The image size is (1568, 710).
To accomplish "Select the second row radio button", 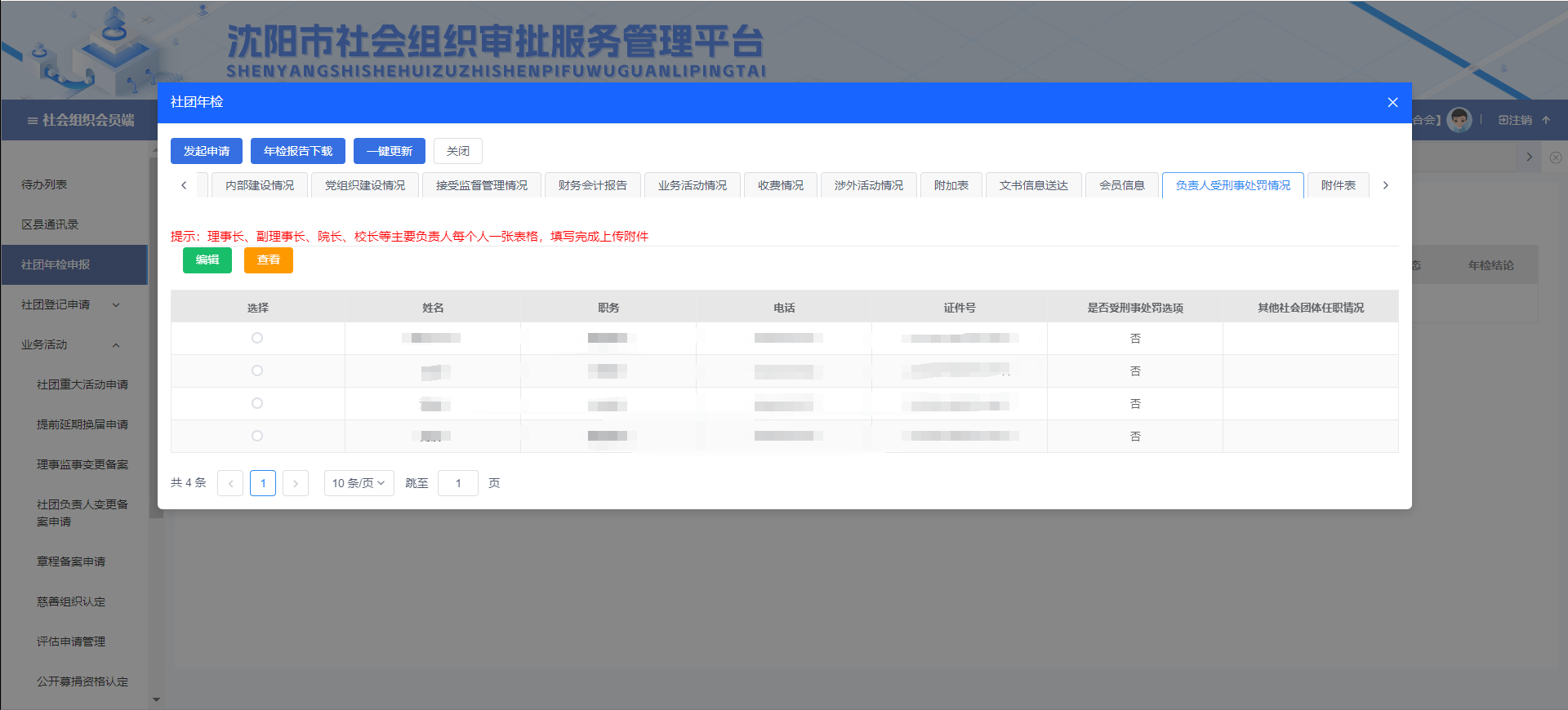I will [x=257, y=371].
